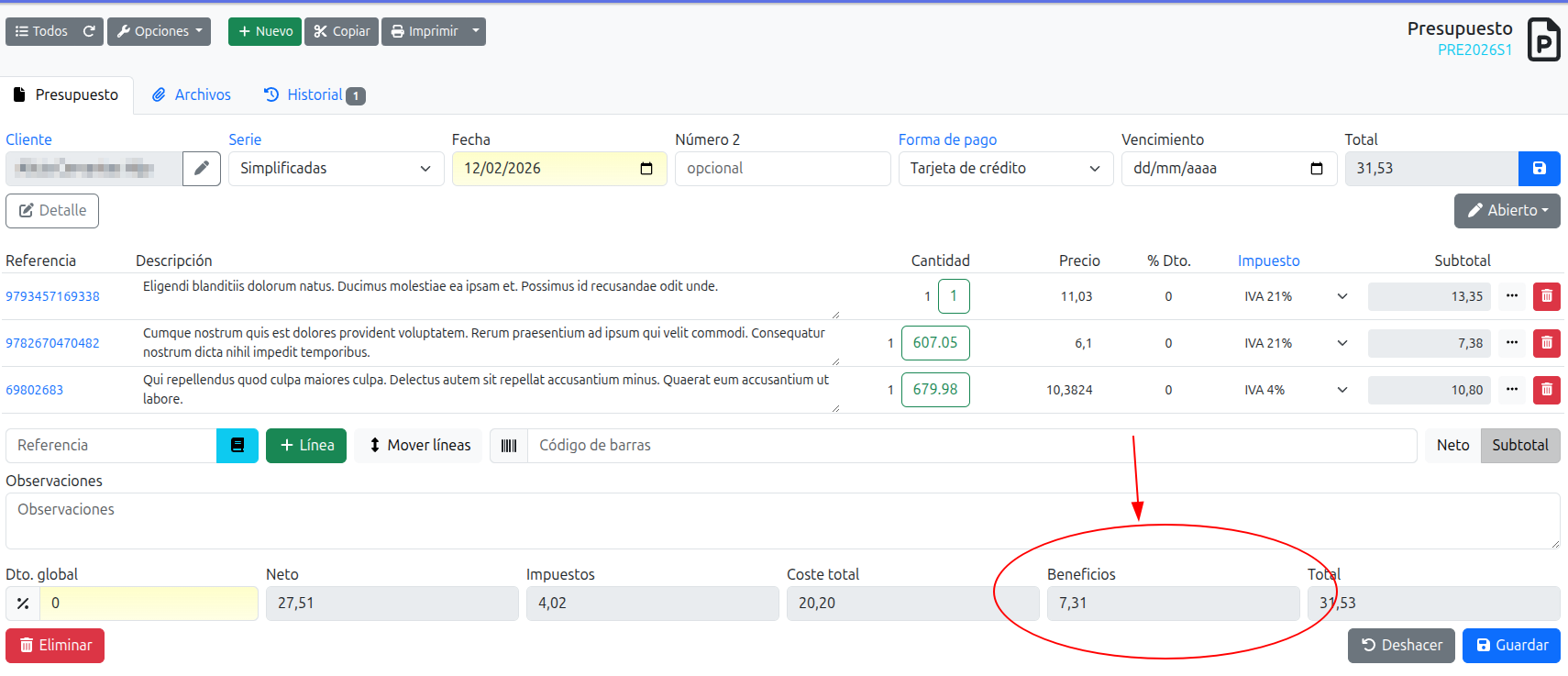The height and width of the screenshot is (676, 1568).
Task: Open the Historial tab
Action: pyautogui.click(x=314, y=95)
